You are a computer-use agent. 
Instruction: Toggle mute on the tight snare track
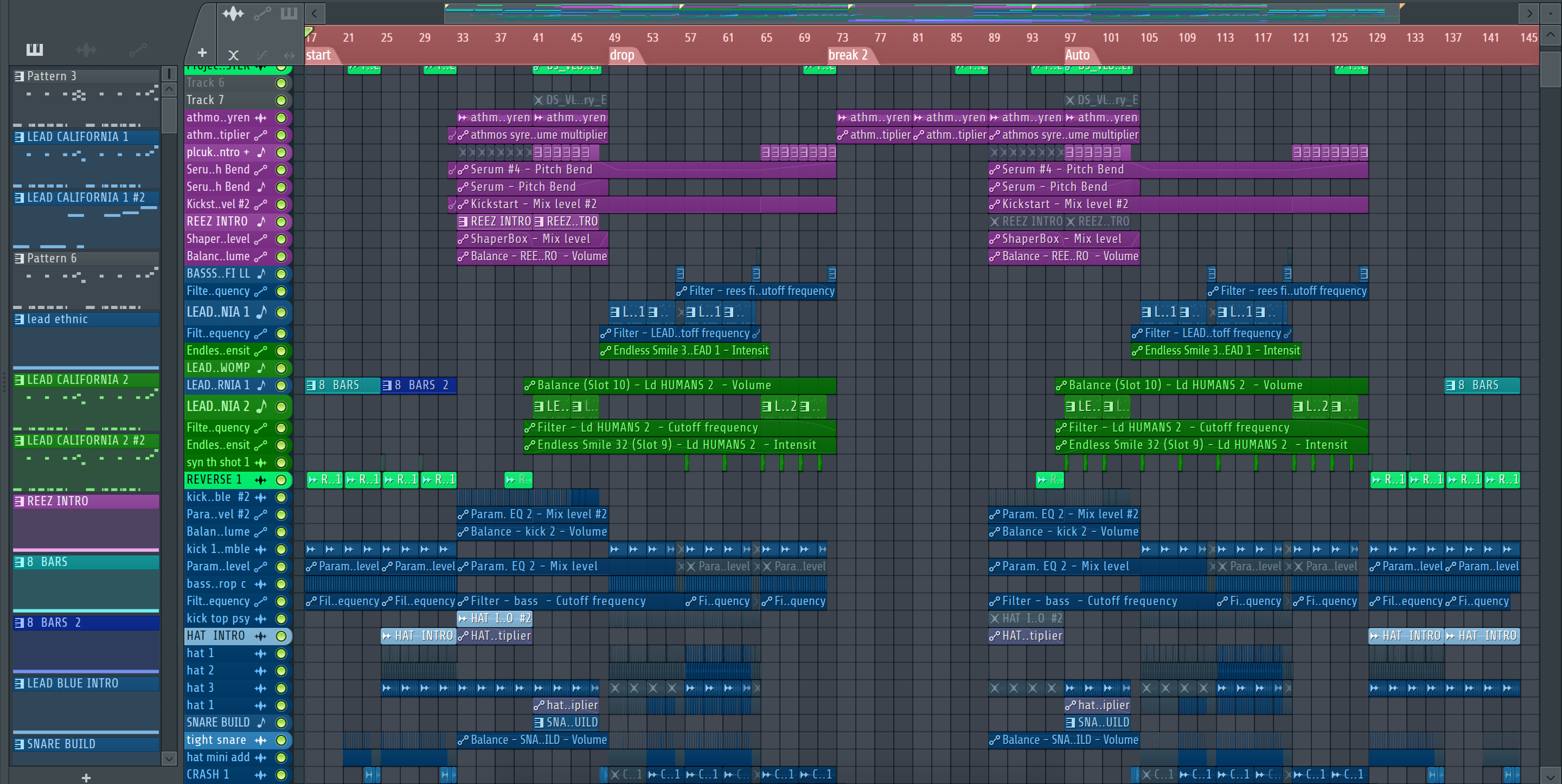(x=281, y=740)
